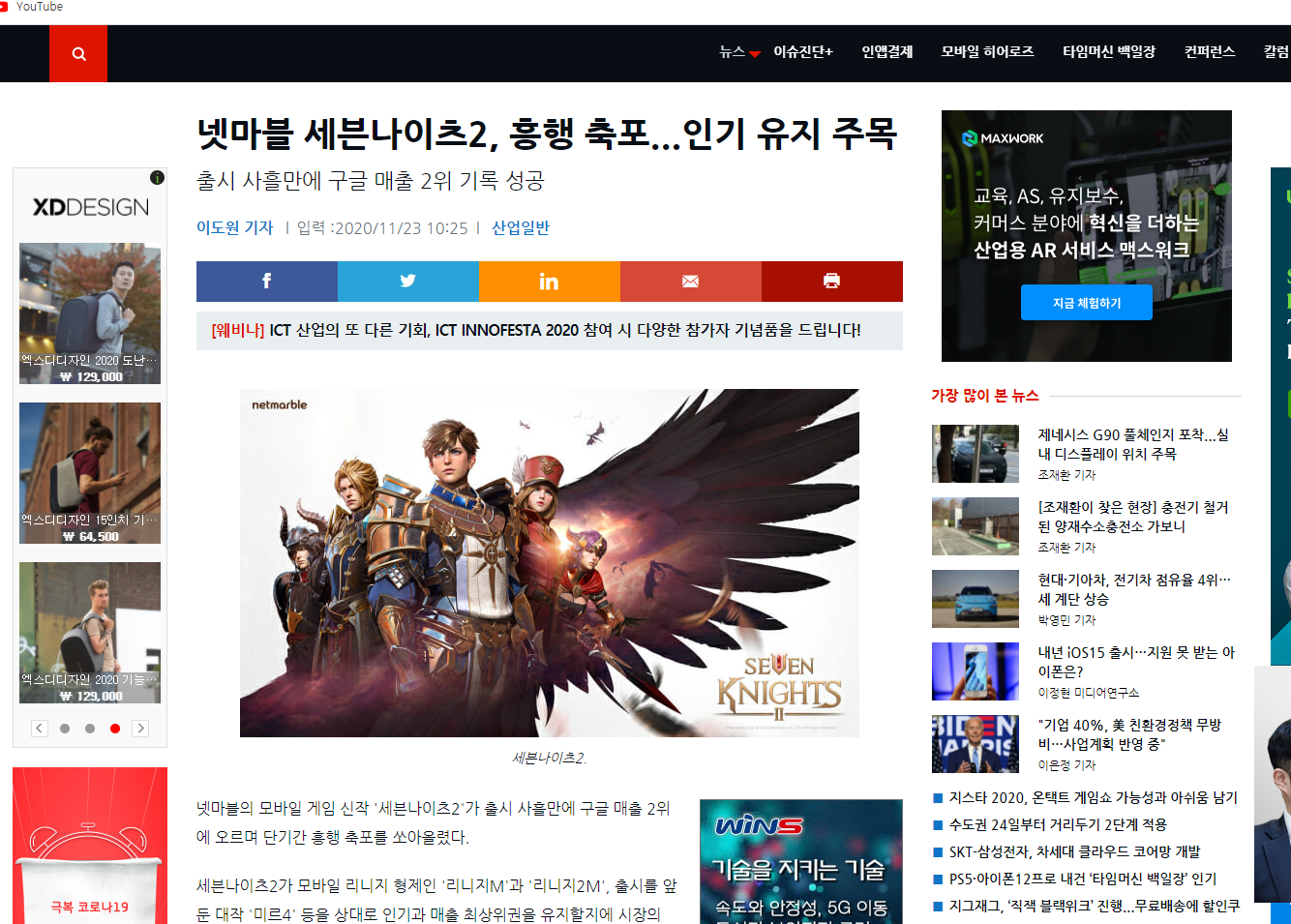Screen dimensions: 1291x924
Task: Click hydrogen station news thumbnail
Action: click(x=976, y=526)
